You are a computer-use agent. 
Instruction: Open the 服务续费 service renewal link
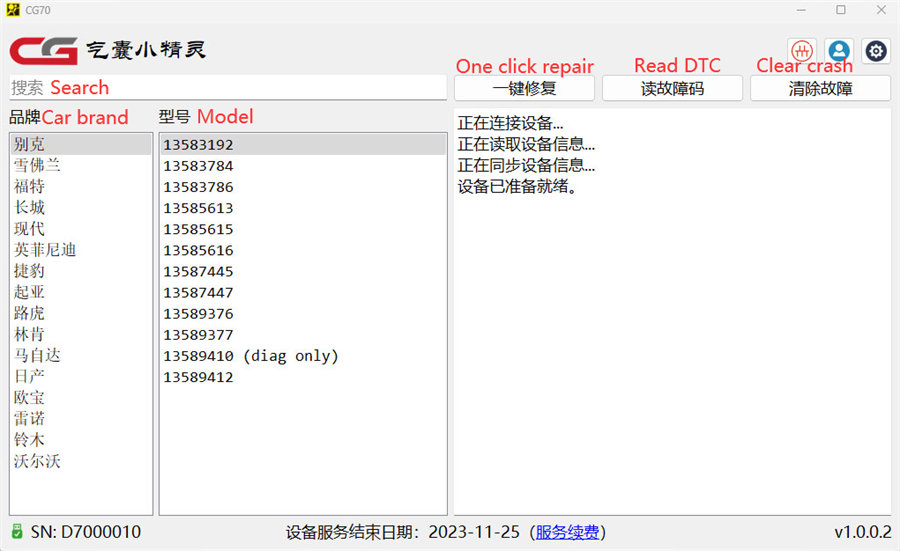568,532
